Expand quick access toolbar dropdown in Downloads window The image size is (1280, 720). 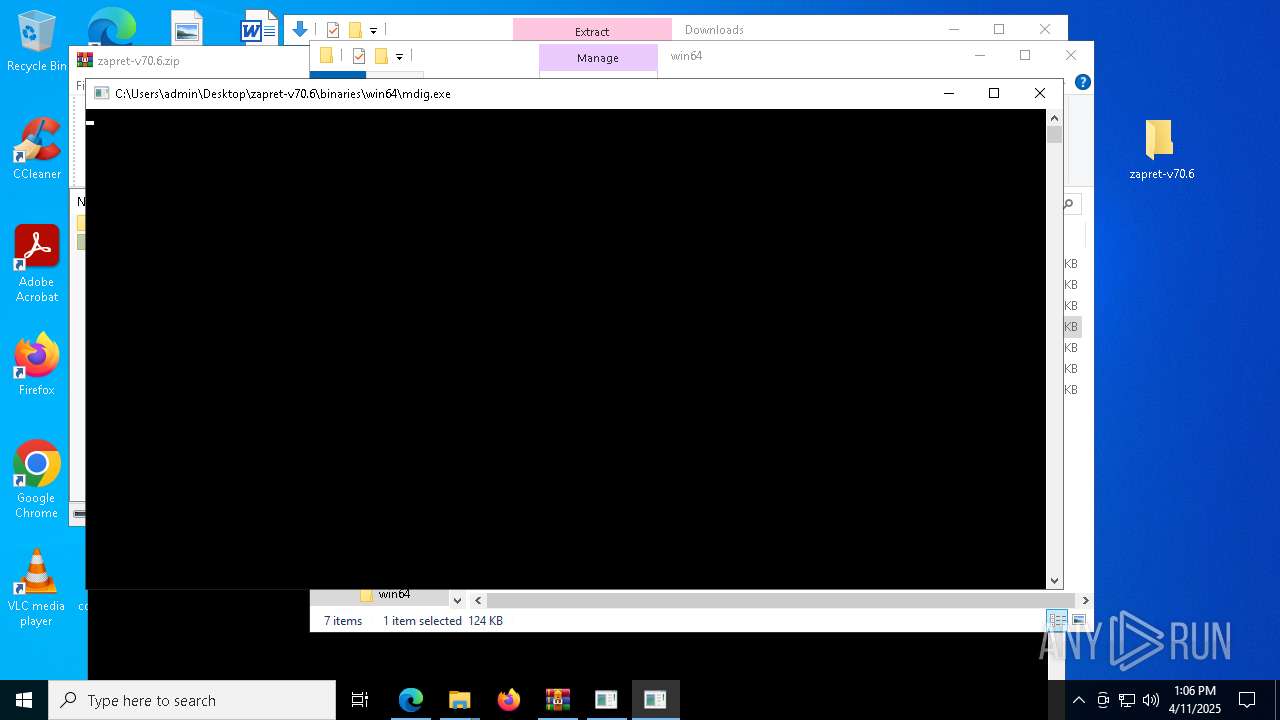[373, 31]
